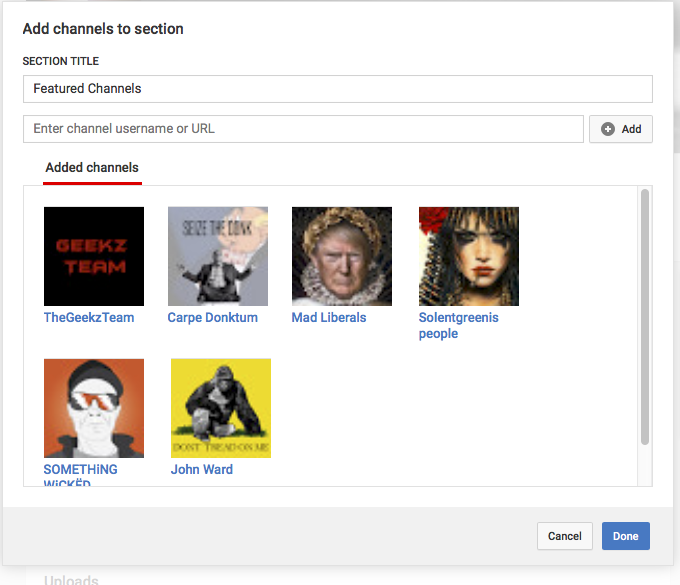Click the Section Title field 'Featured Channels'
Viewport: 680px width, 585px height.
337,89
